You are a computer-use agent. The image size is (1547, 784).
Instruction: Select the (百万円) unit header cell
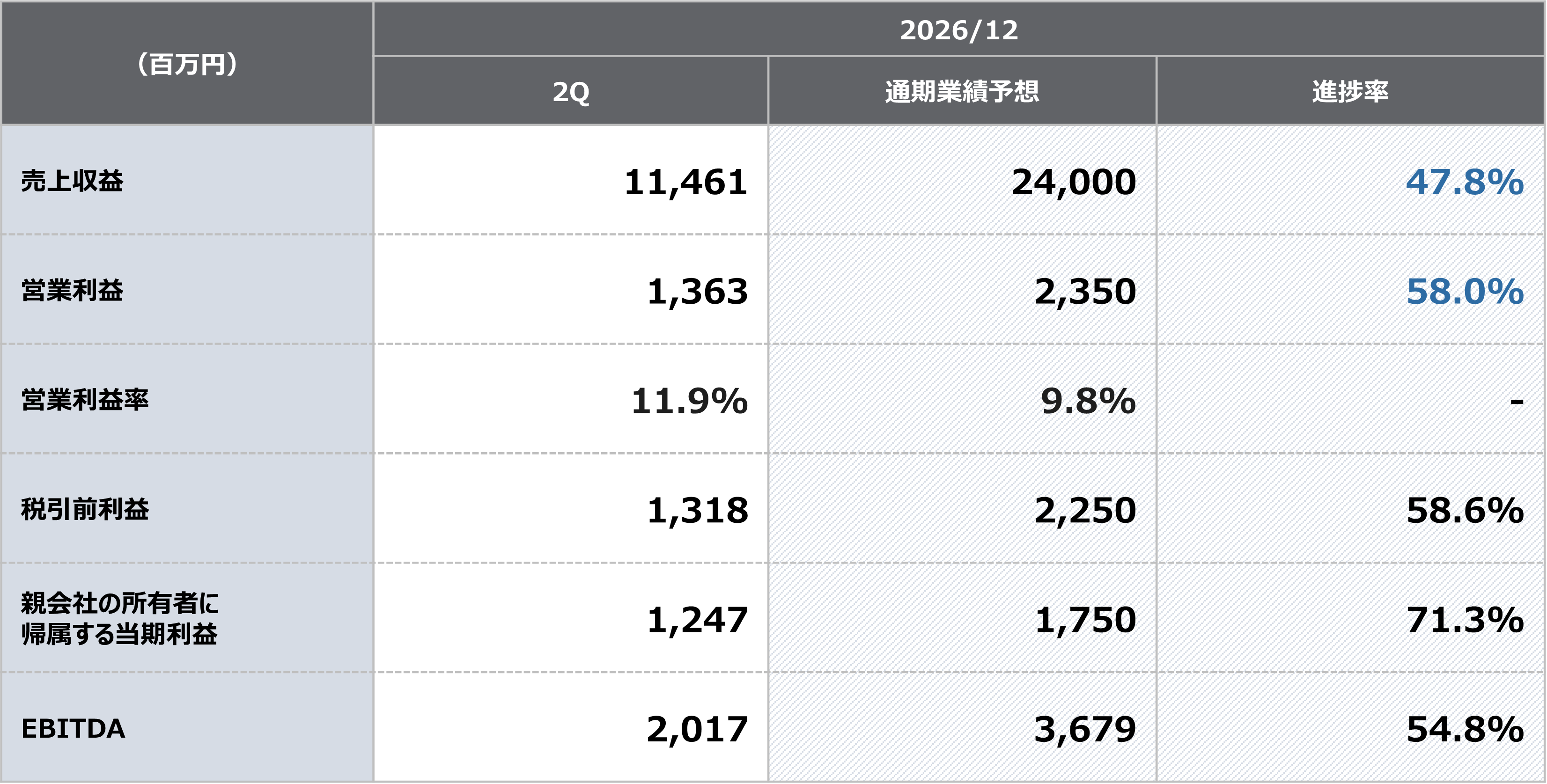(187, 64)
